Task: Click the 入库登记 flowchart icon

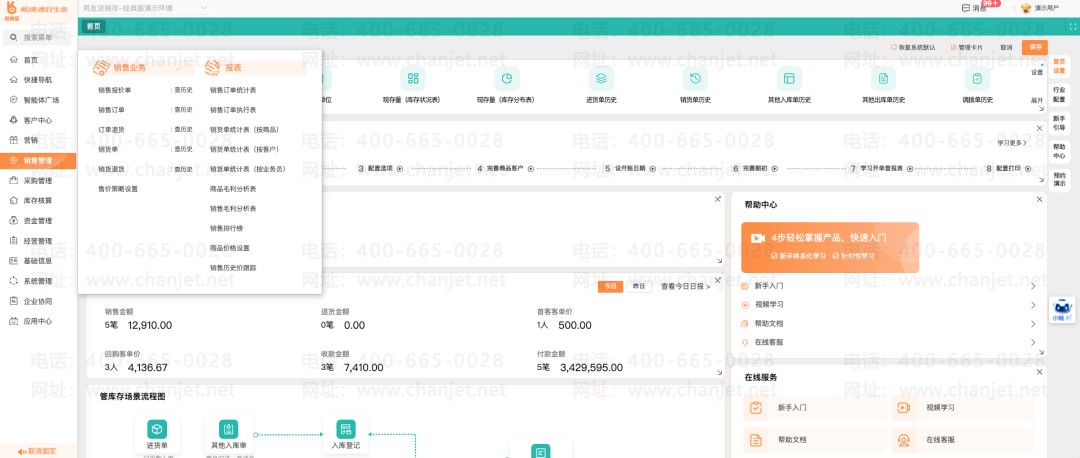Action: 346,429
